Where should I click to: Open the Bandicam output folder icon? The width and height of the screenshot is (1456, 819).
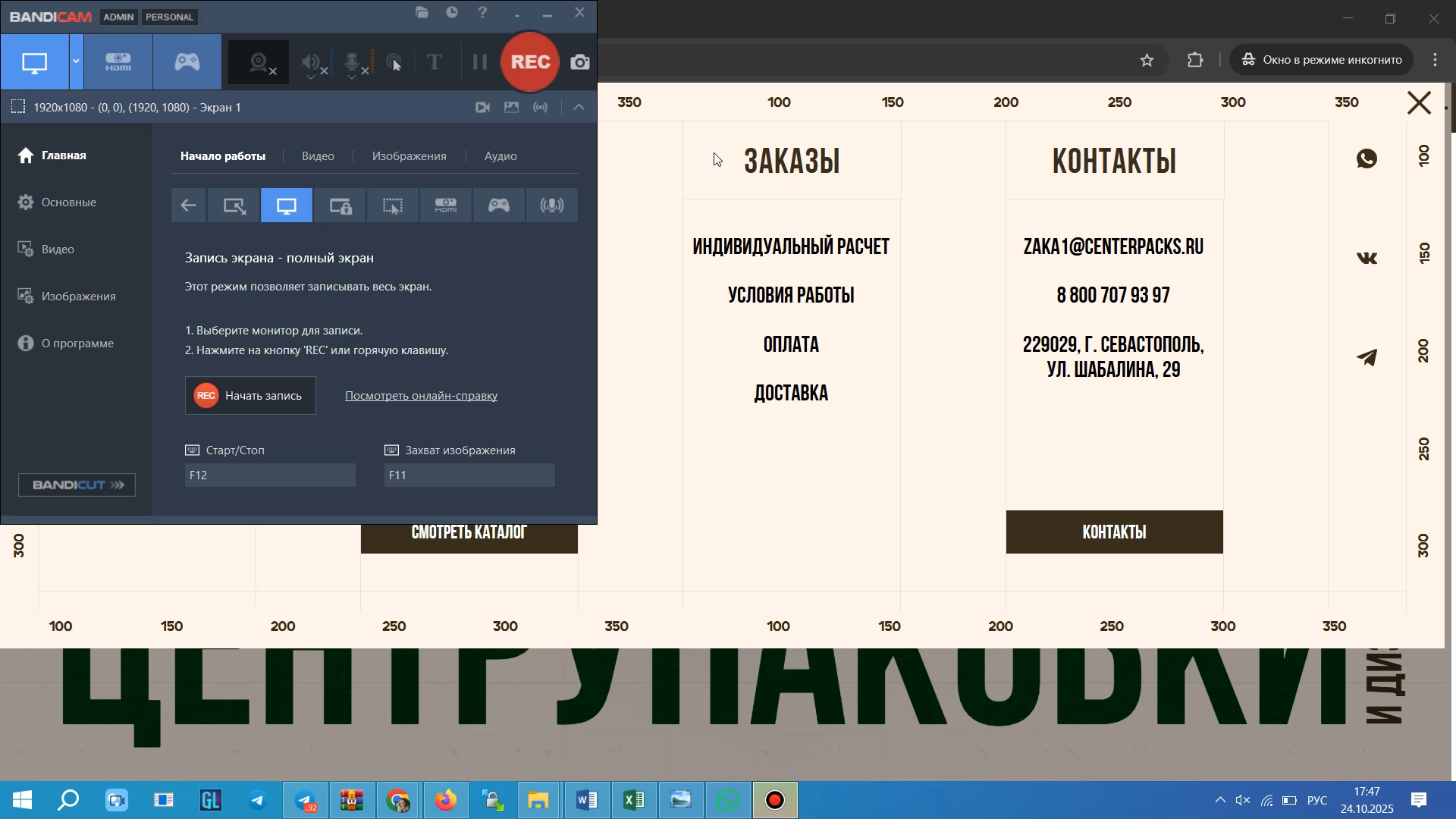coord(422,13)
